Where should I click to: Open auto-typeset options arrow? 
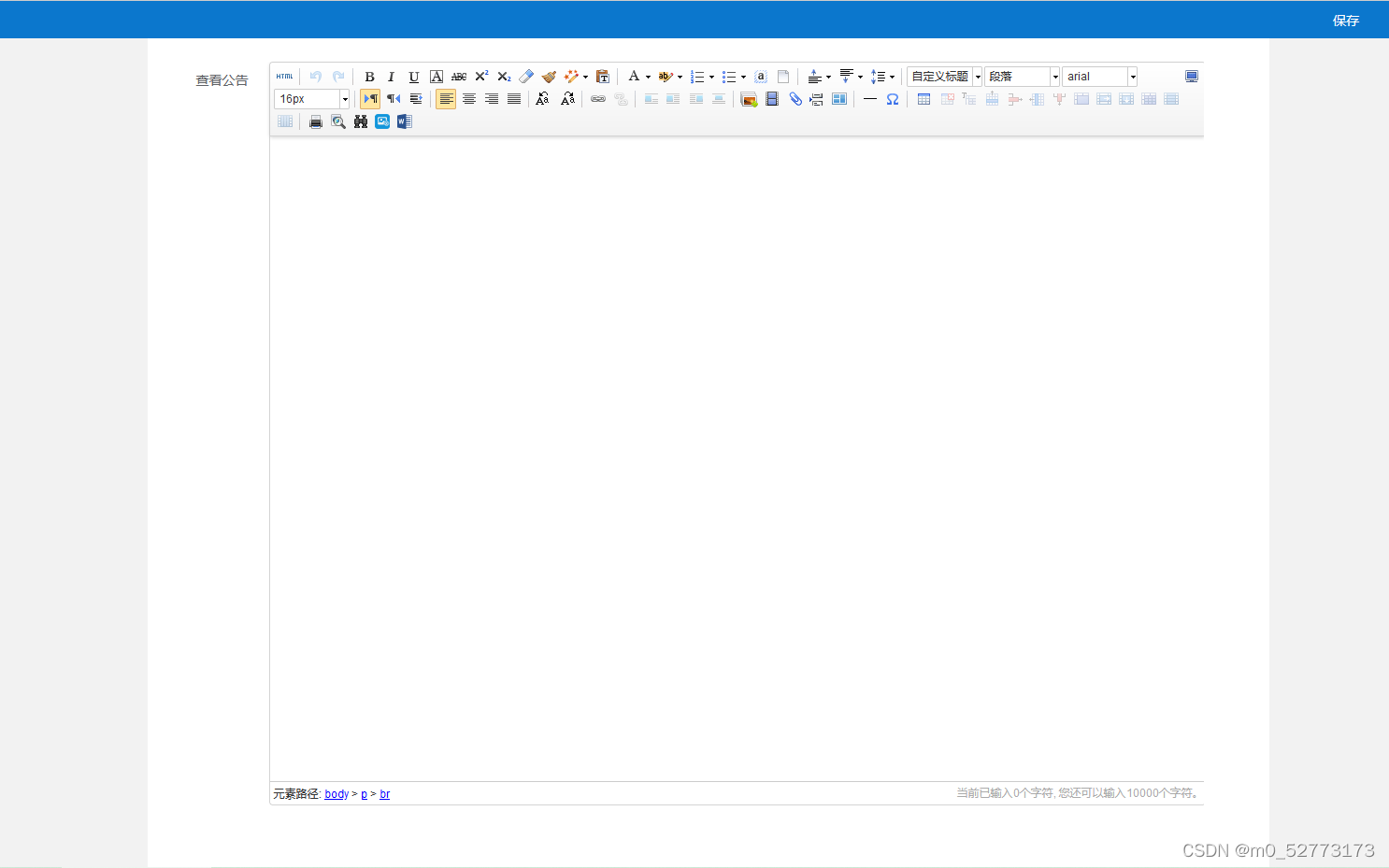click(585, 77)
